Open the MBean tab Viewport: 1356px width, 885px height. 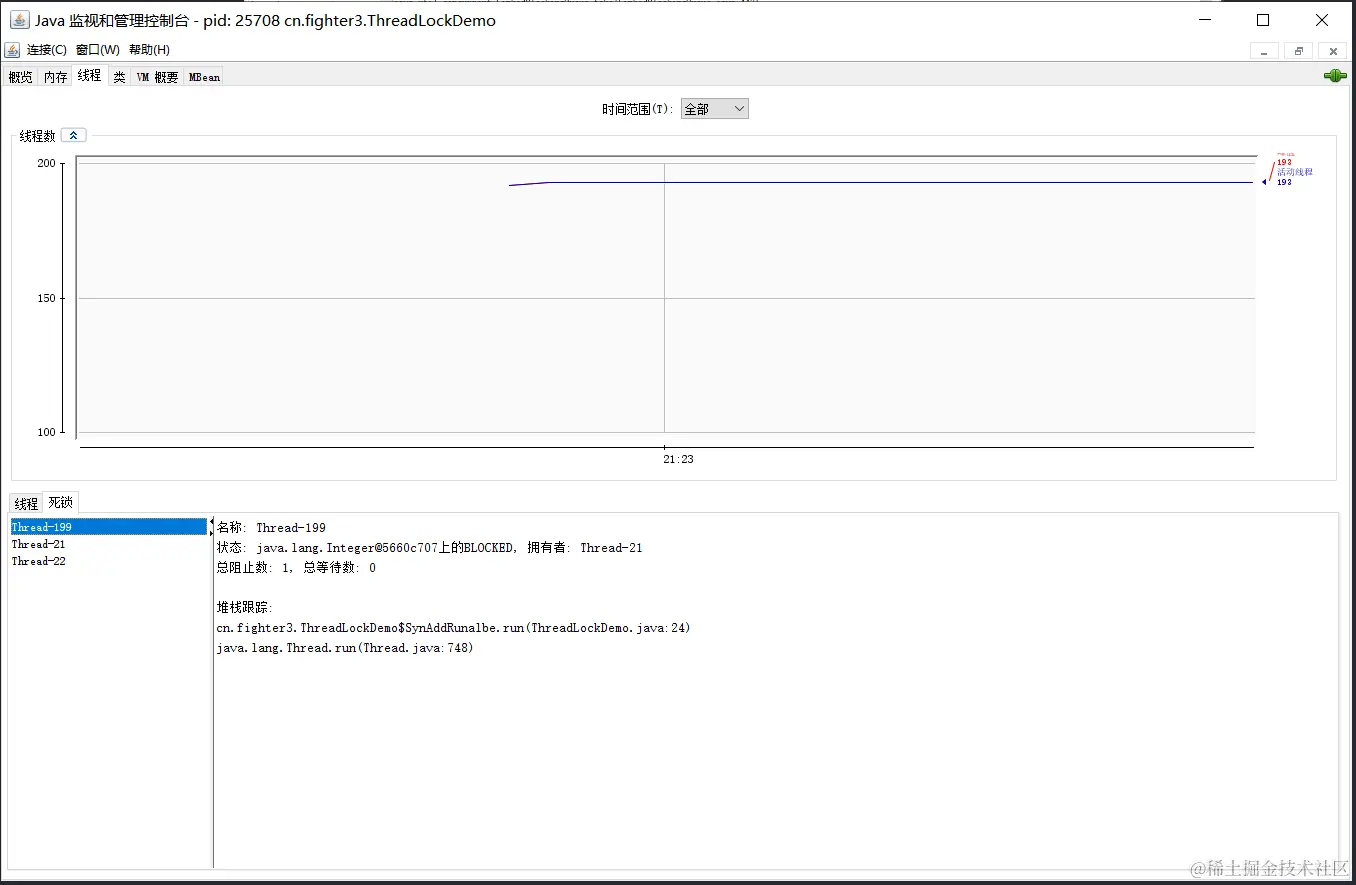tap(204, 76)
